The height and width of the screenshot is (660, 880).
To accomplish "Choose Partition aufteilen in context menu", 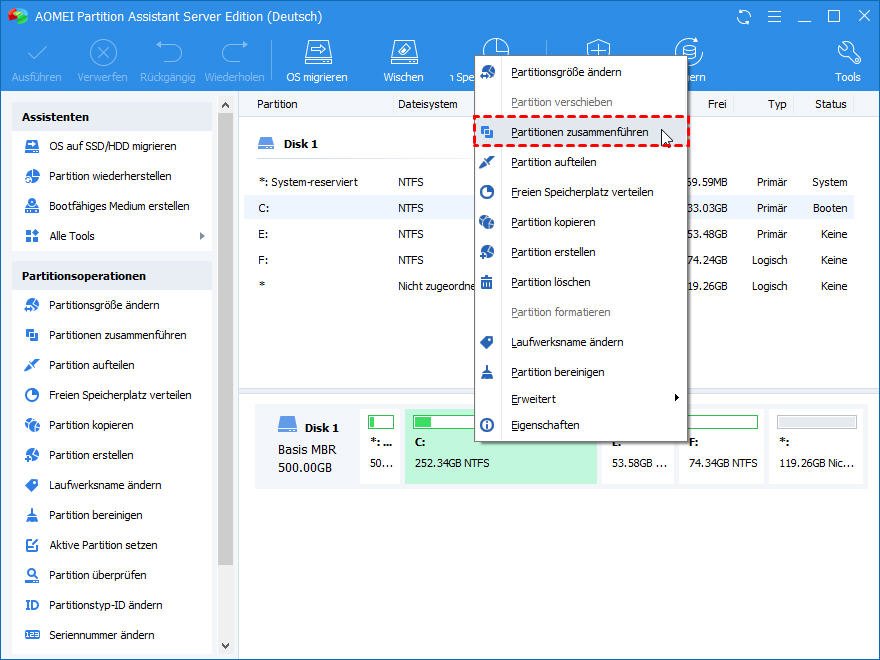I will coord(581,162).
